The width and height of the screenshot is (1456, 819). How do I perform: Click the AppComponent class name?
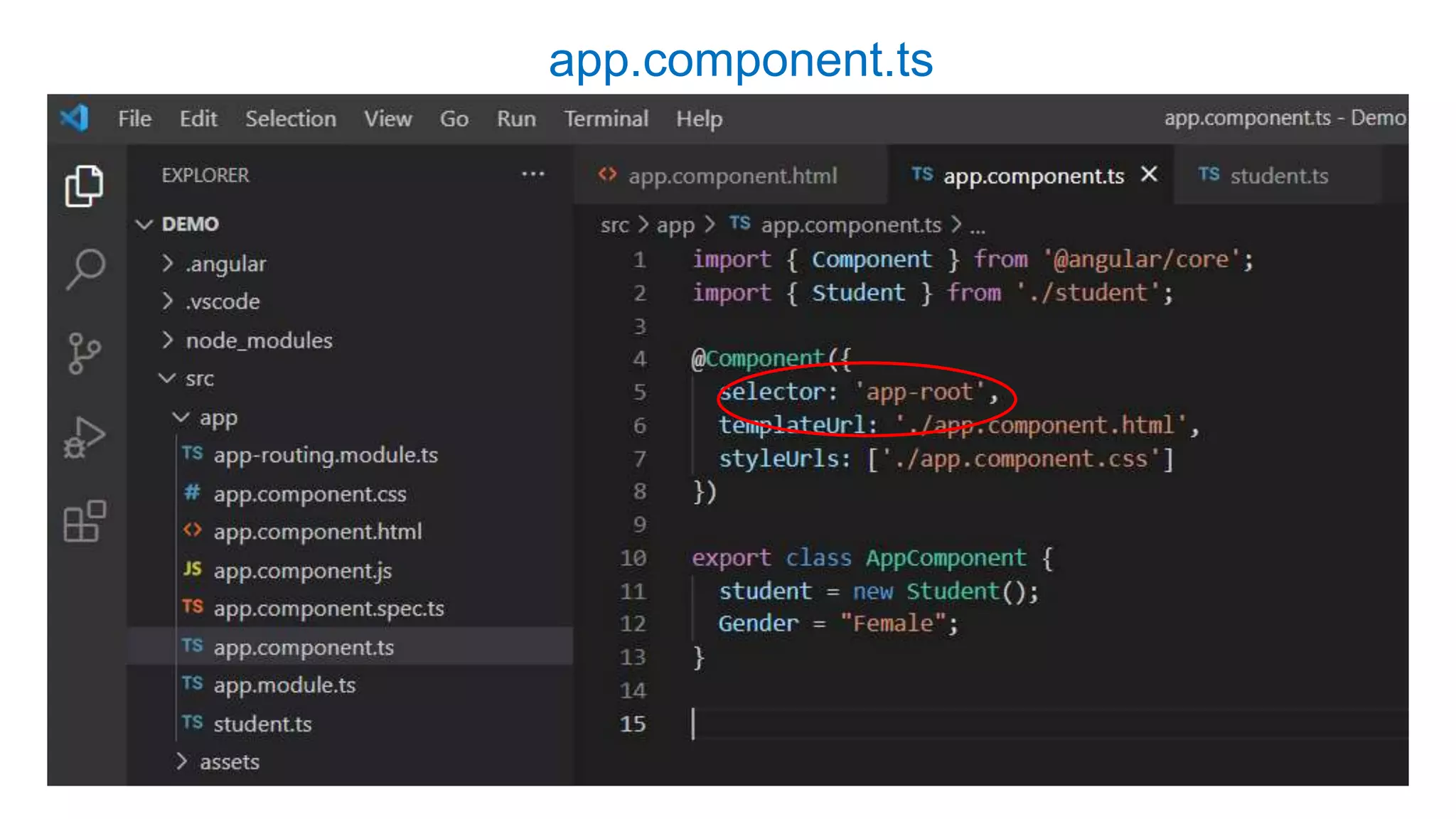tap(946, 558)
